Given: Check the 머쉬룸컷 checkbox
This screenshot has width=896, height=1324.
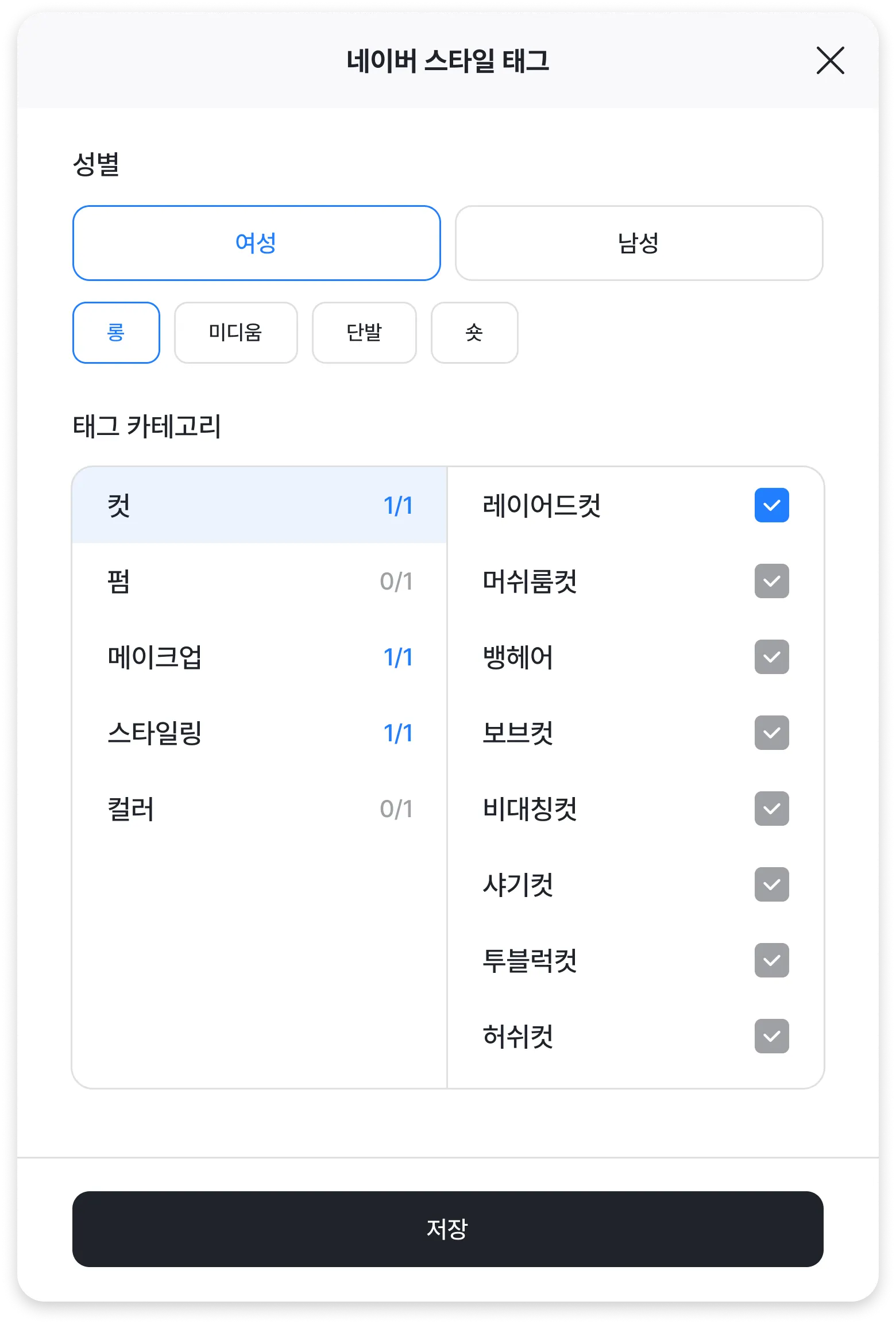Looking at the screenshot, I should click(771, 581).
